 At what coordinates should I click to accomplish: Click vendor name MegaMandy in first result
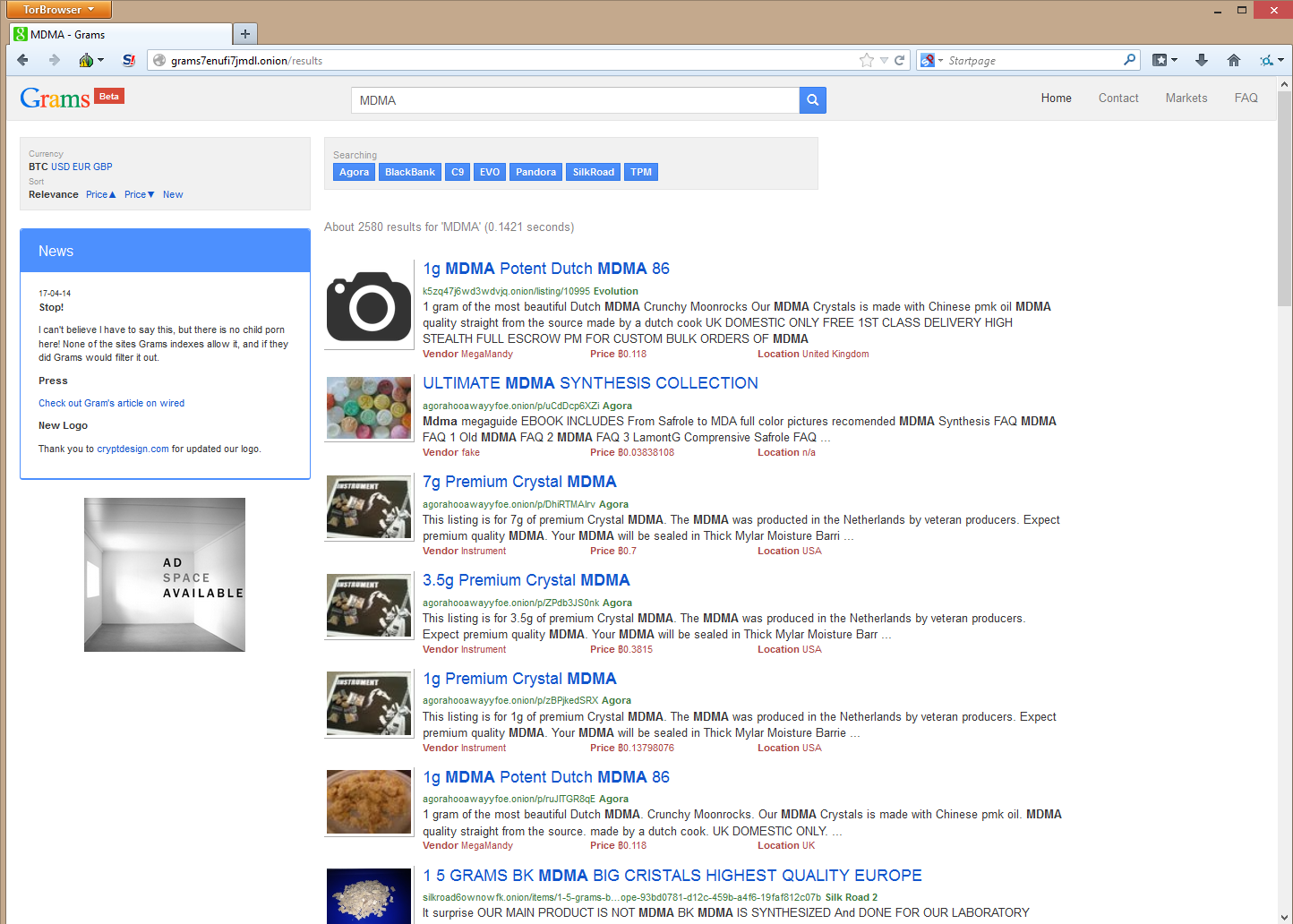(487, 354)
